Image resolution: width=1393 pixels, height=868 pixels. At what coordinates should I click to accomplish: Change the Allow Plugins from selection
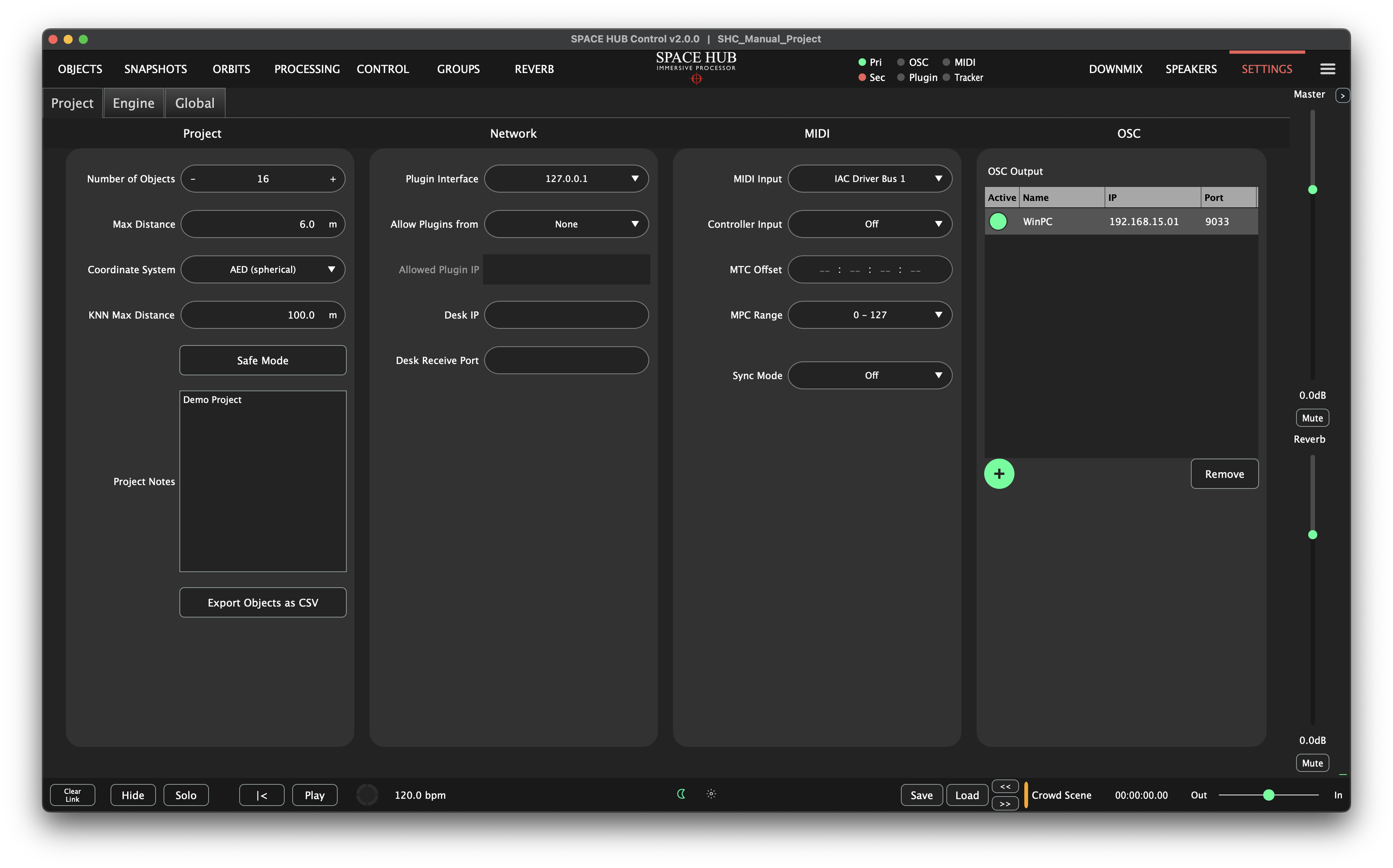point(566,224)
